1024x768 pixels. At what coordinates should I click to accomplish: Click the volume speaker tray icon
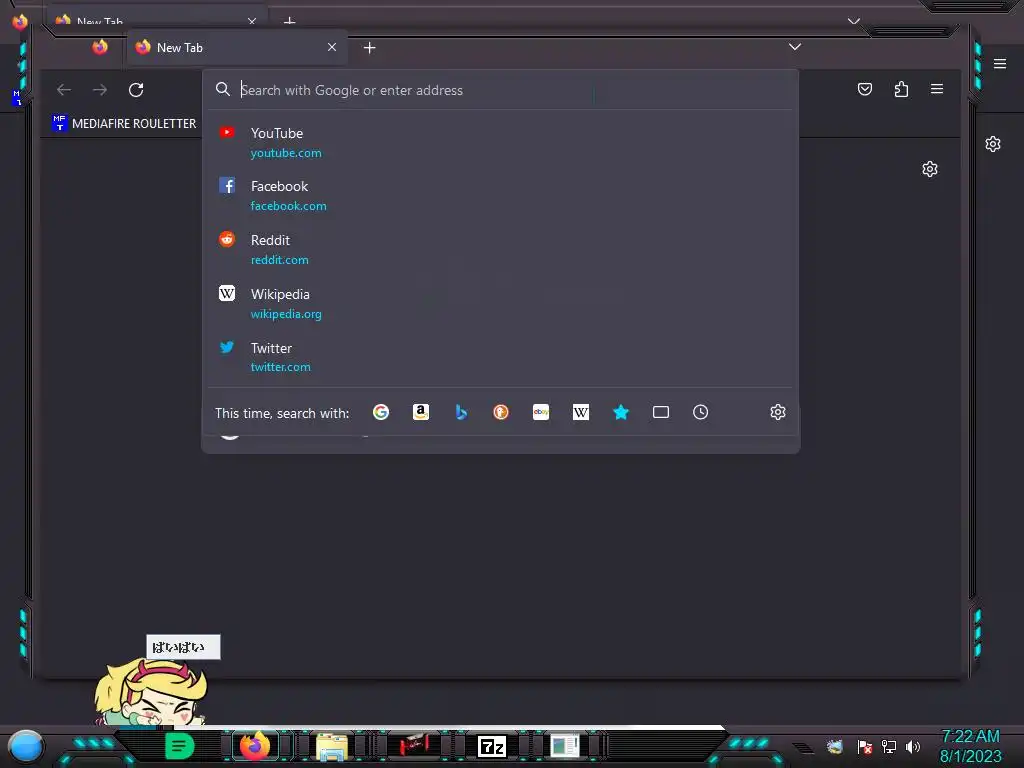(x=912, y=746)
